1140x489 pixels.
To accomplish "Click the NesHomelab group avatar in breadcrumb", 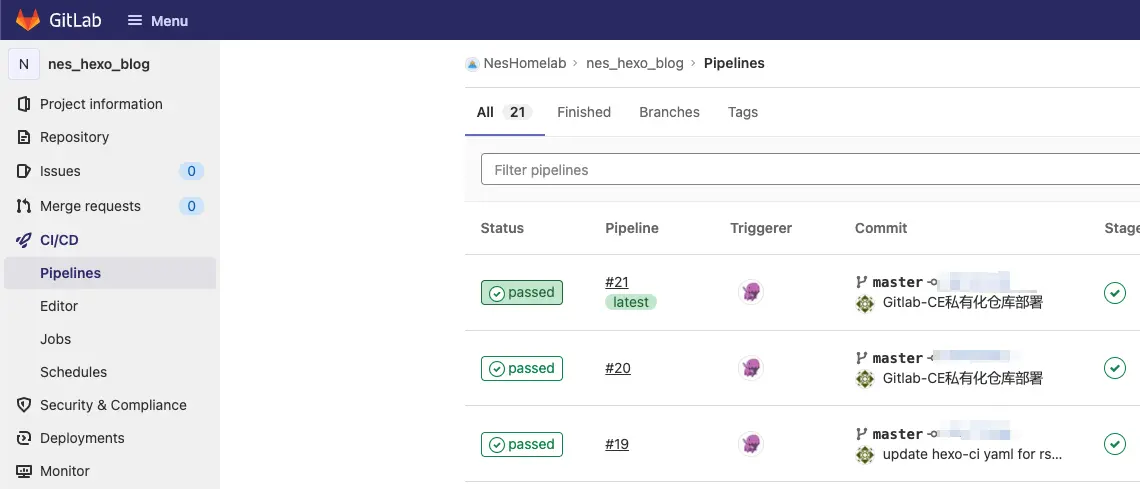I will [x=473, y=64].
